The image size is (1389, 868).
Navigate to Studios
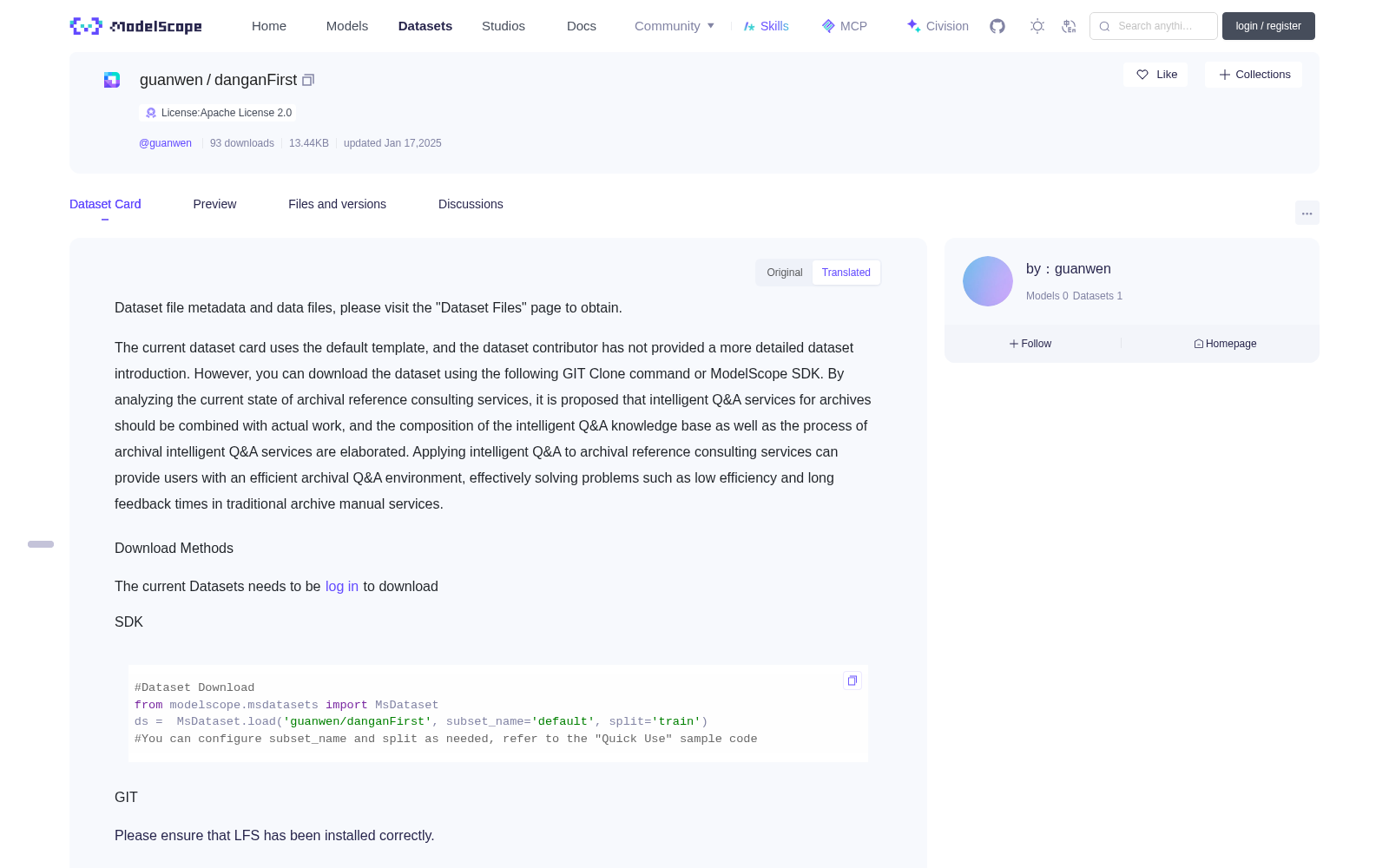pyautogui.click(x=504, y=26)
